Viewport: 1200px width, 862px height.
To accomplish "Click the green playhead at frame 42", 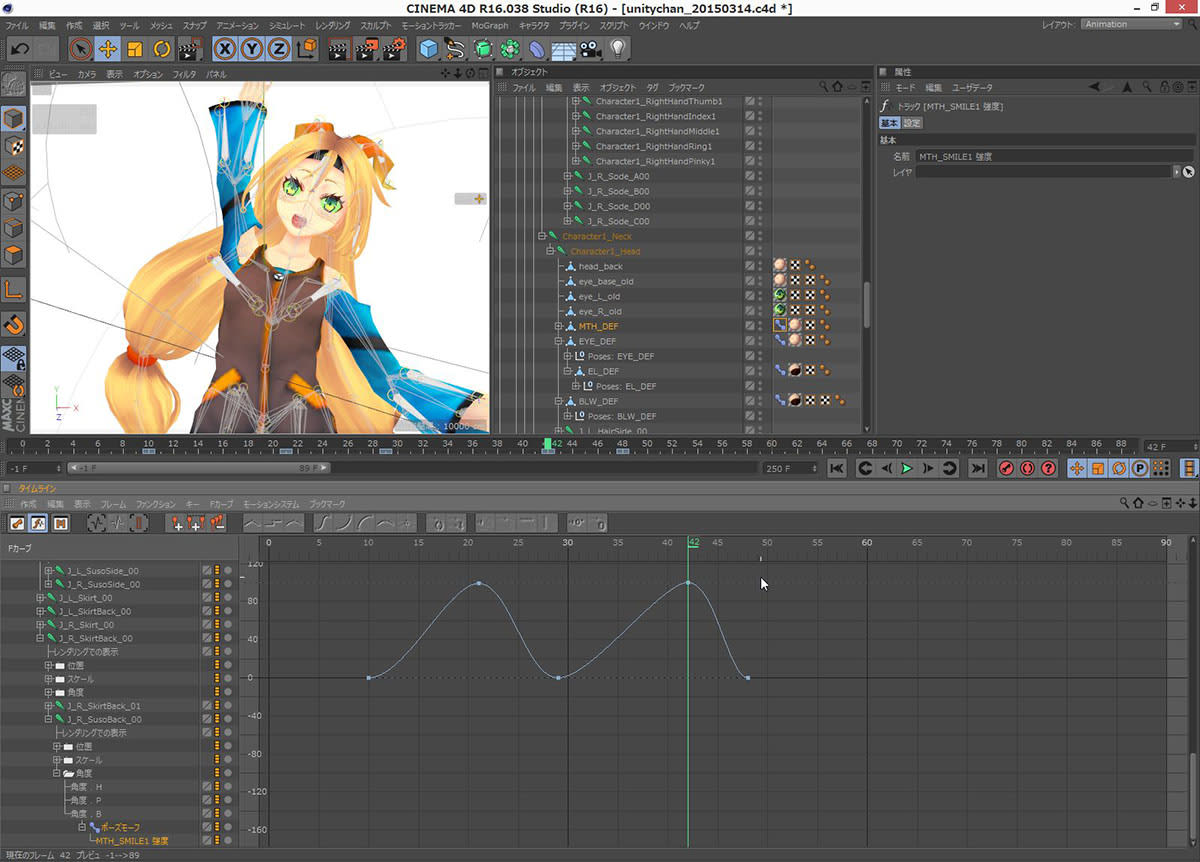I will click(548, 443).
